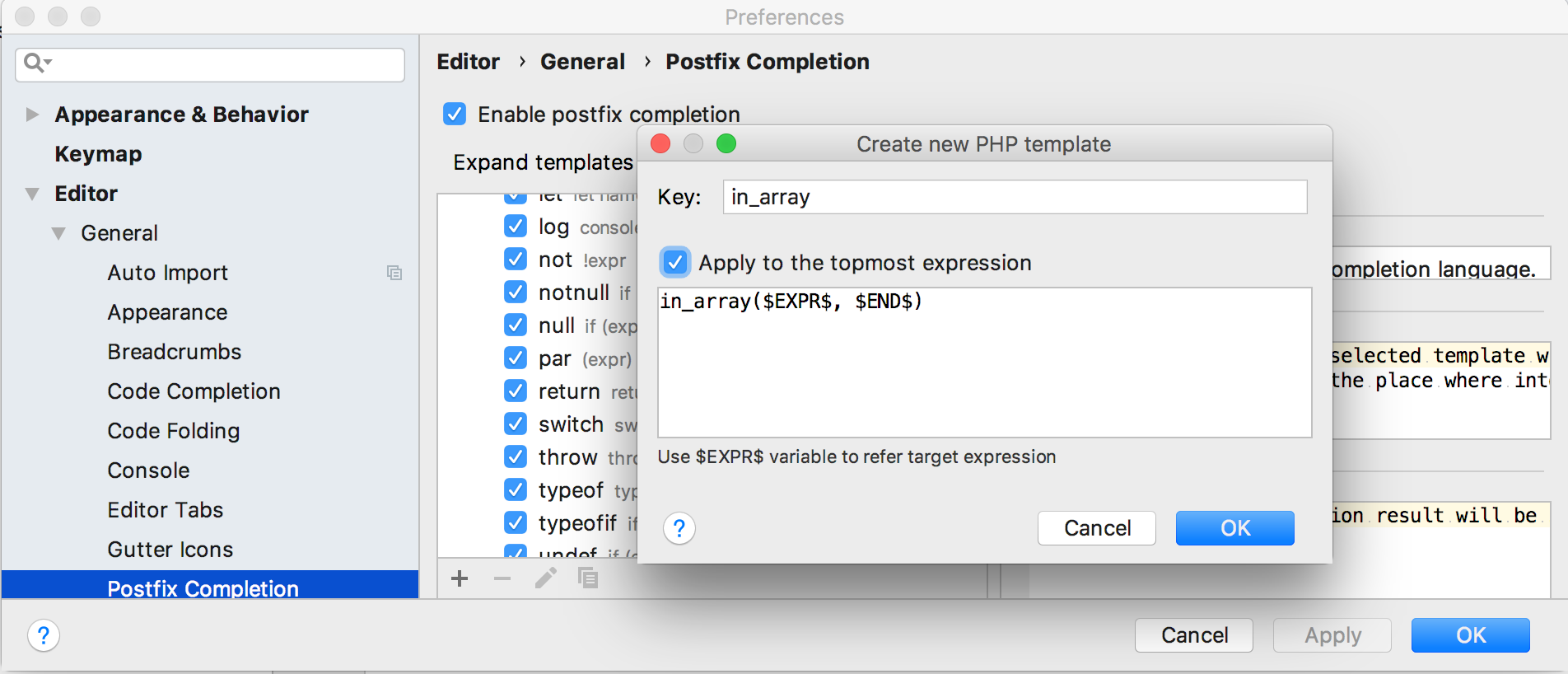Image resolution: width=1568 pixels, height=674 pixels.
Task: Toggle Enable postfix completion checkbox
Action: pos(455,114)
